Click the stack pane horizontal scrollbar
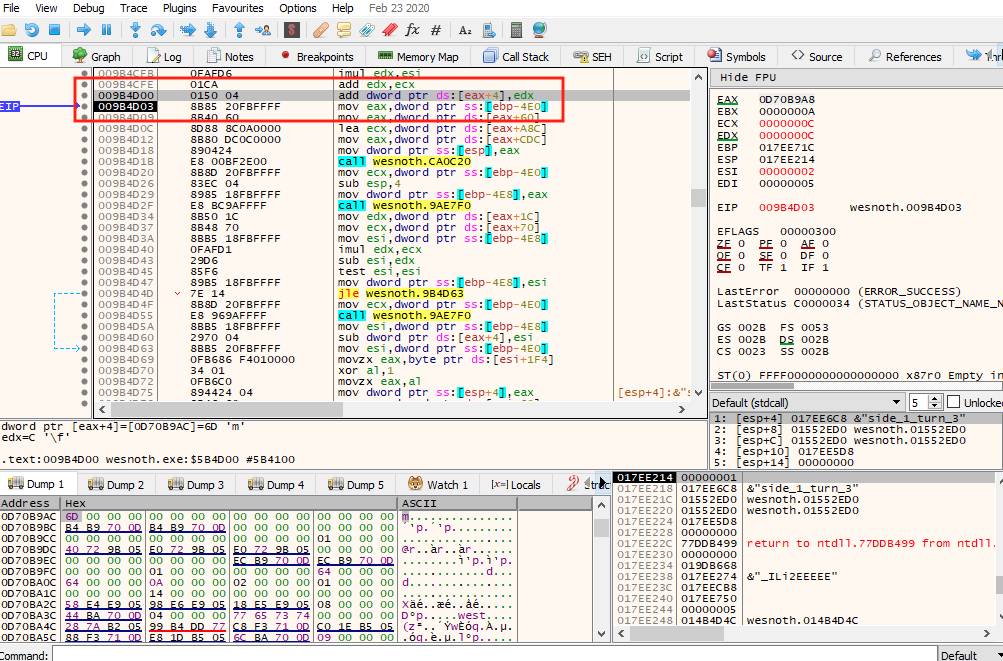 tap(804, 633)
